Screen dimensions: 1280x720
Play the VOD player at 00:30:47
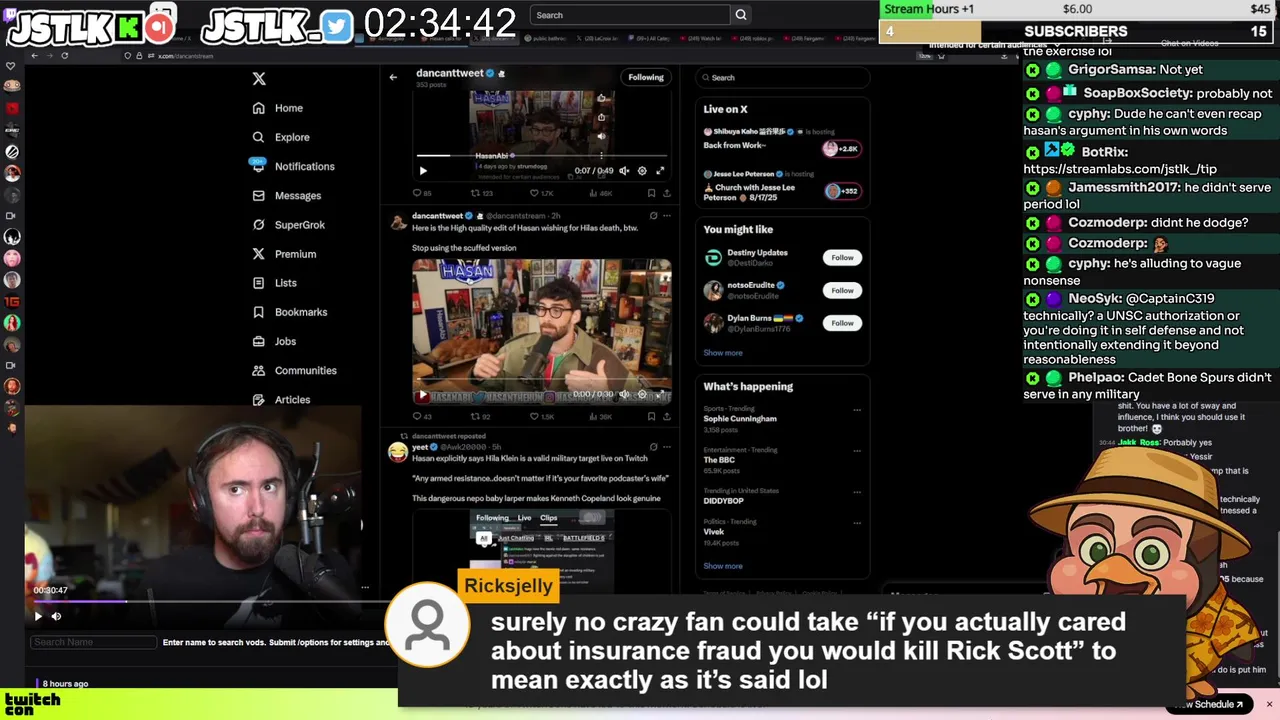[x=38, y=616]
